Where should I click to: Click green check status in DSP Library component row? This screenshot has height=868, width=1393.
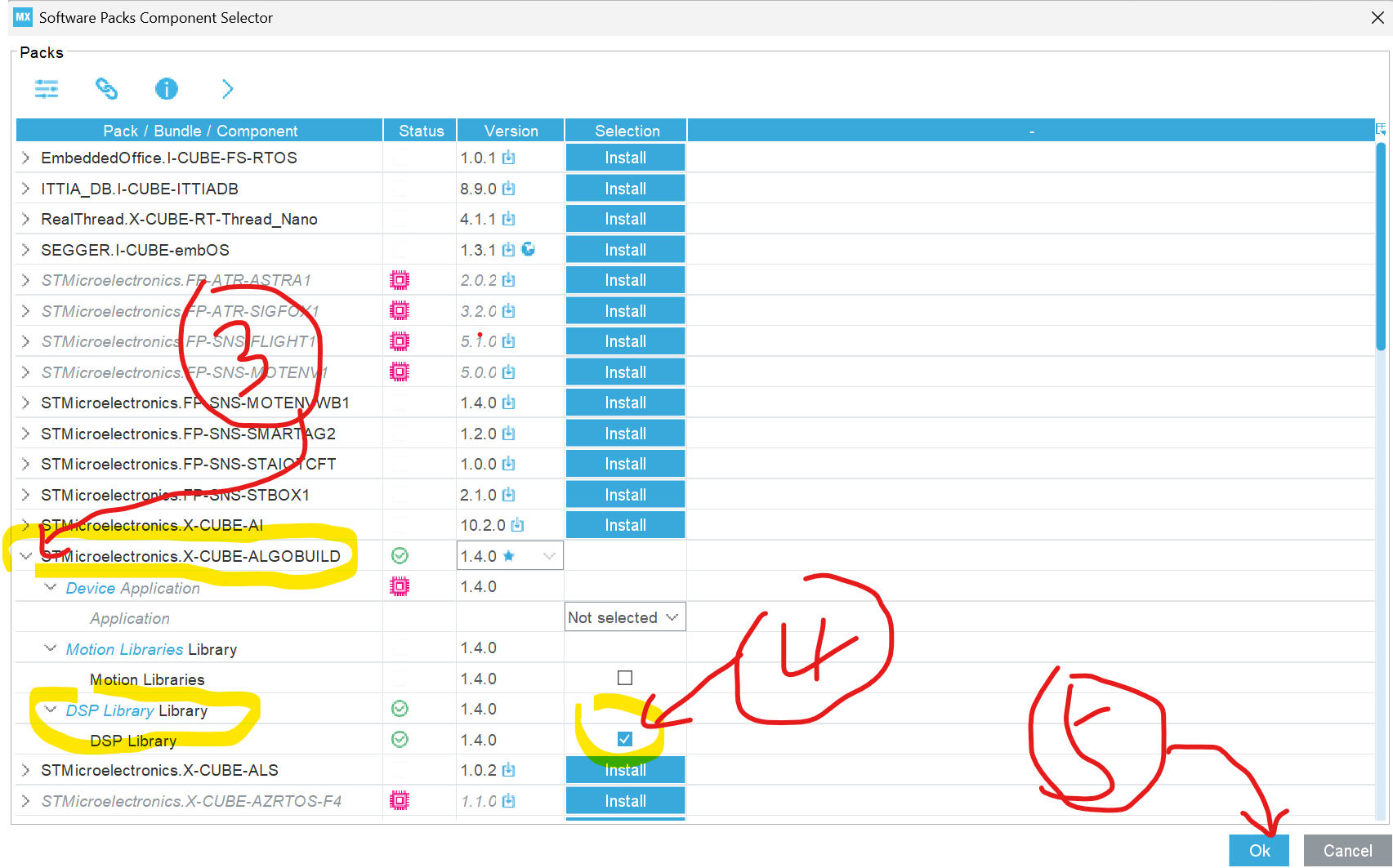(400, 740)
